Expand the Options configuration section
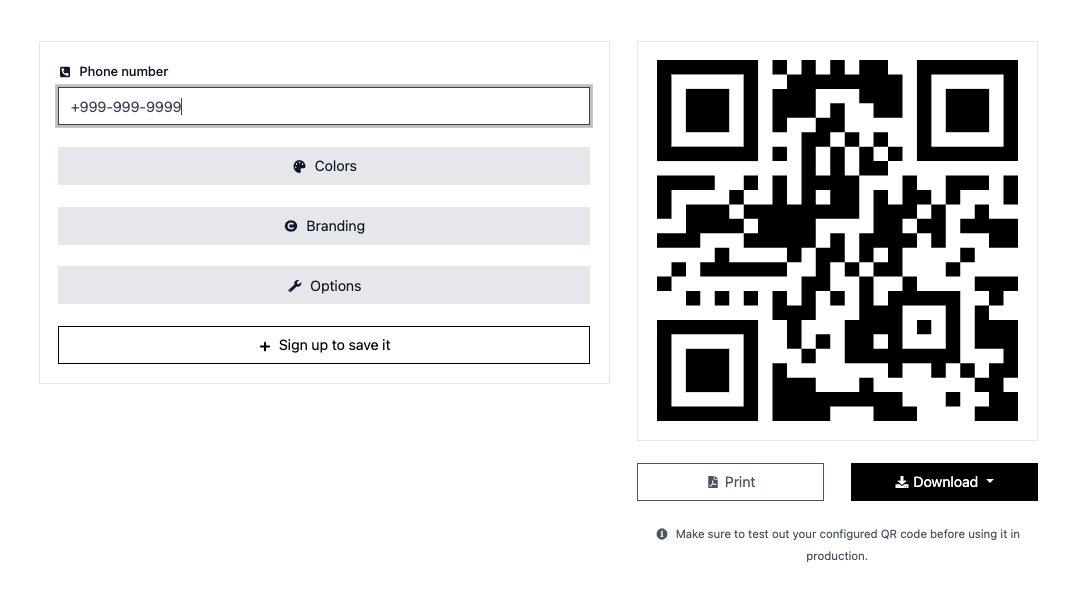The width and height of the screenshot is (1076, 598). (x=324, y=285)
